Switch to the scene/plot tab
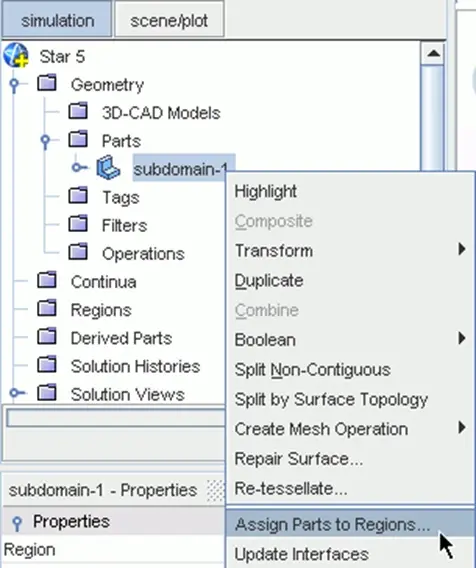476x568 pixels. tap(169, 20)
